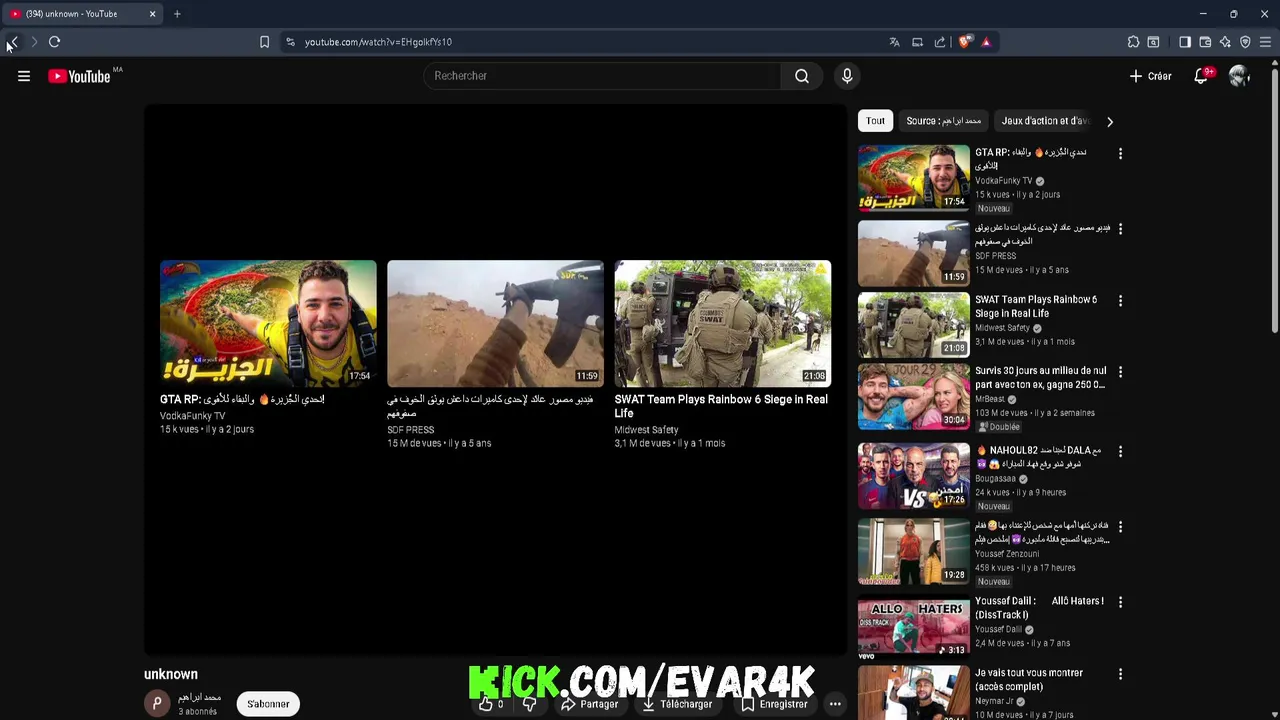Screen dimensions: 1280x720
Task: Open the uploader channel avatar below video
Action: click(x=157, y=704)
